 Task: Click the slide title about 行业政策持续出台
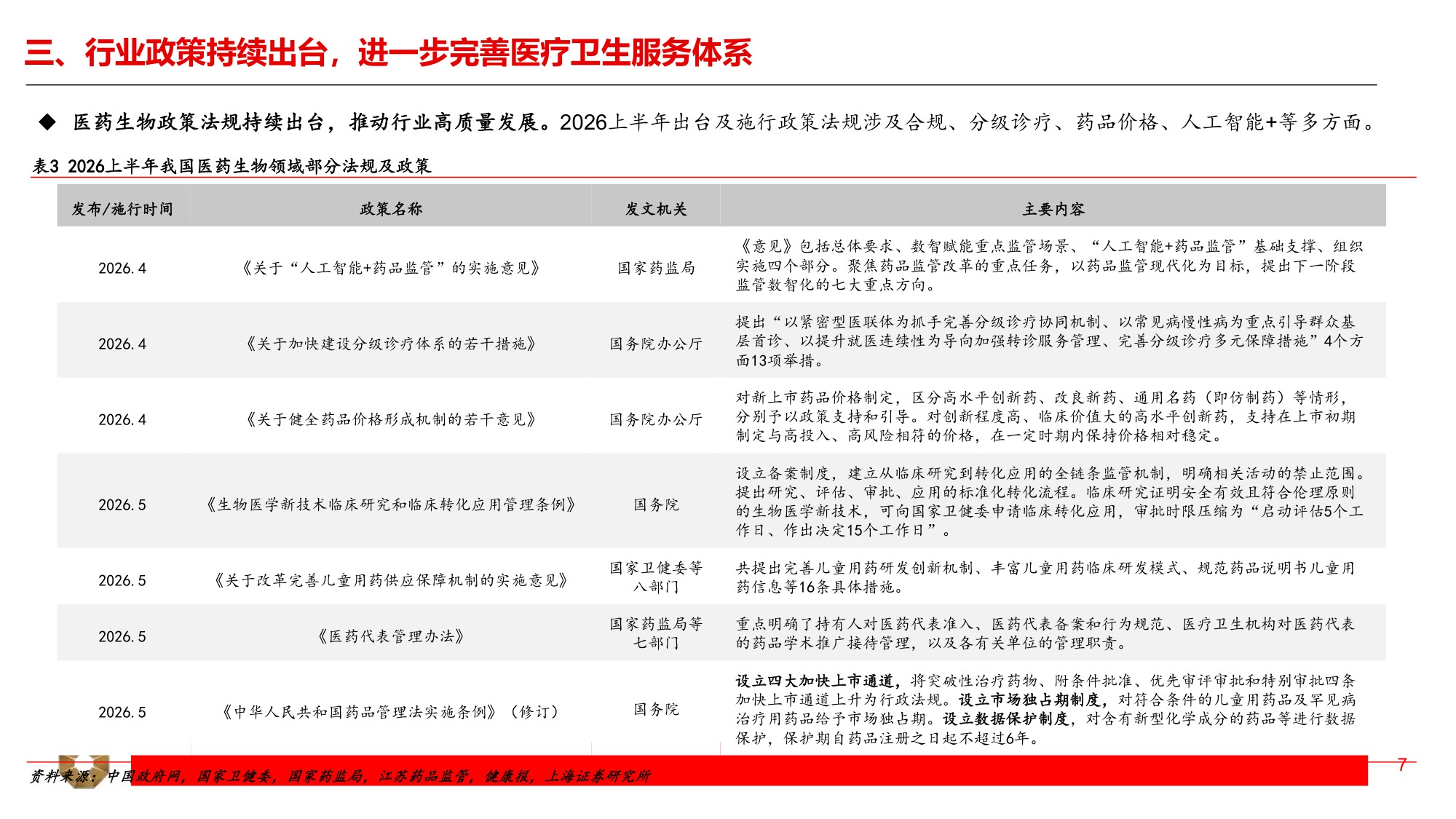click(388, 52)
